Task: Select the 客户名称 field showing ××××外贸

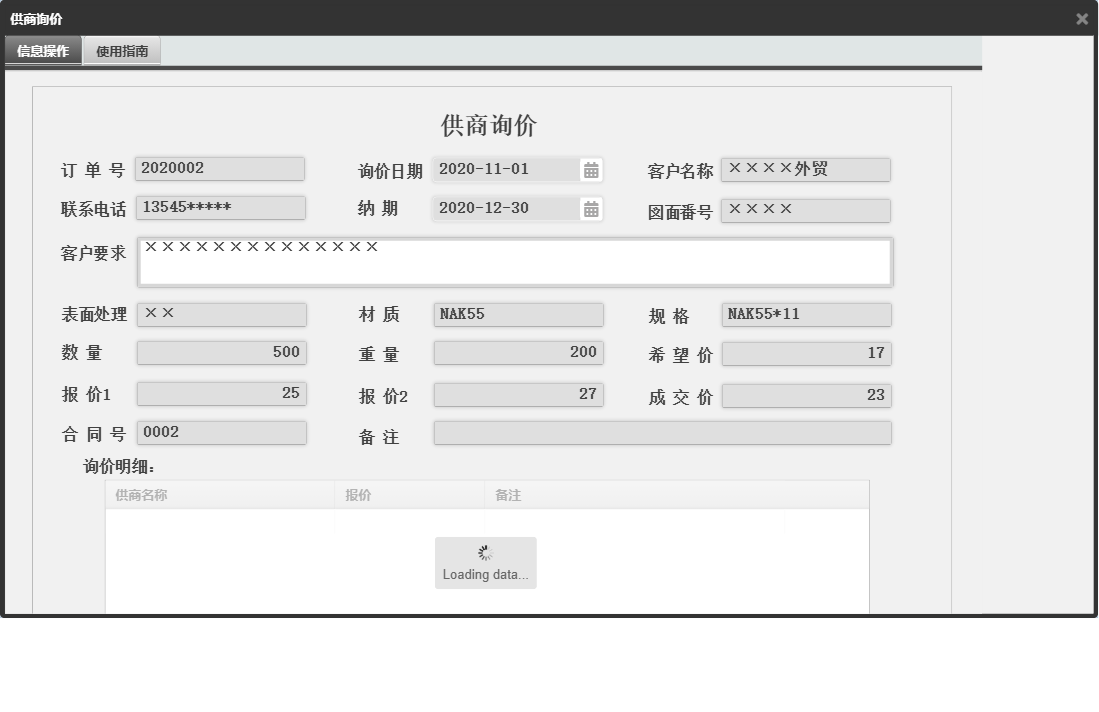Action: (806, 169)
